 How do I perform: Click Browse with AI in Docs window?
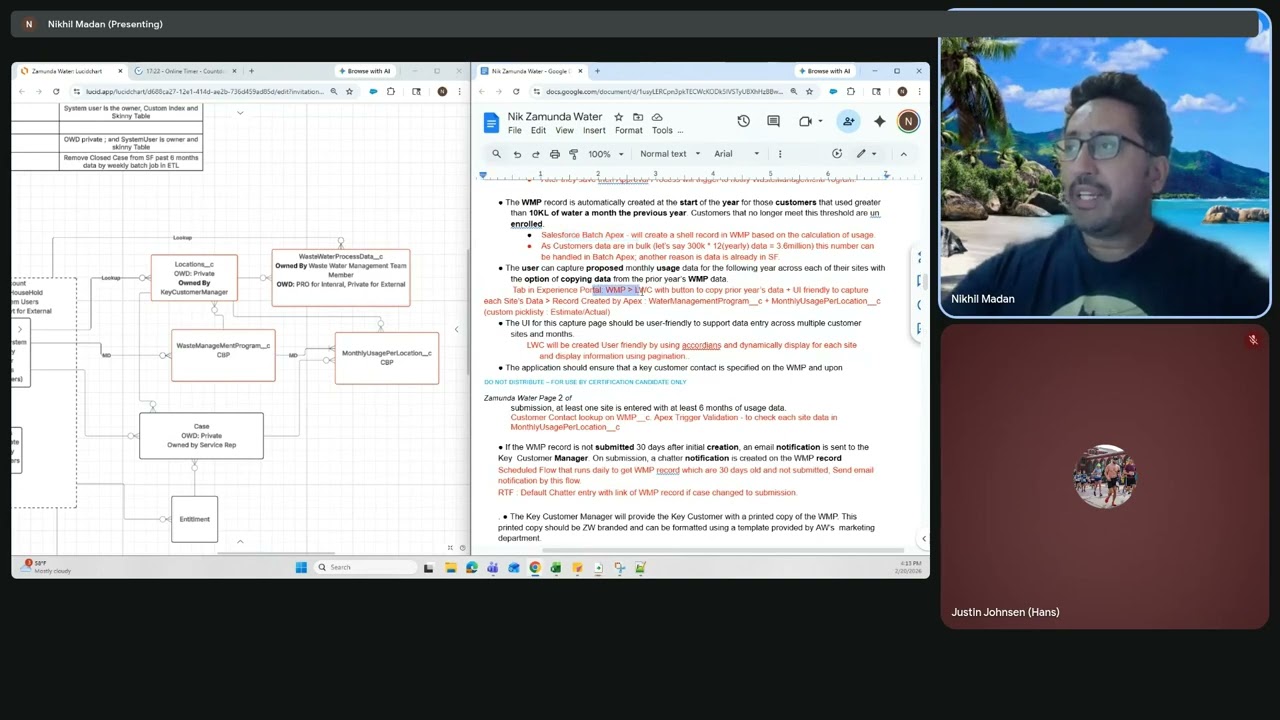824,71
